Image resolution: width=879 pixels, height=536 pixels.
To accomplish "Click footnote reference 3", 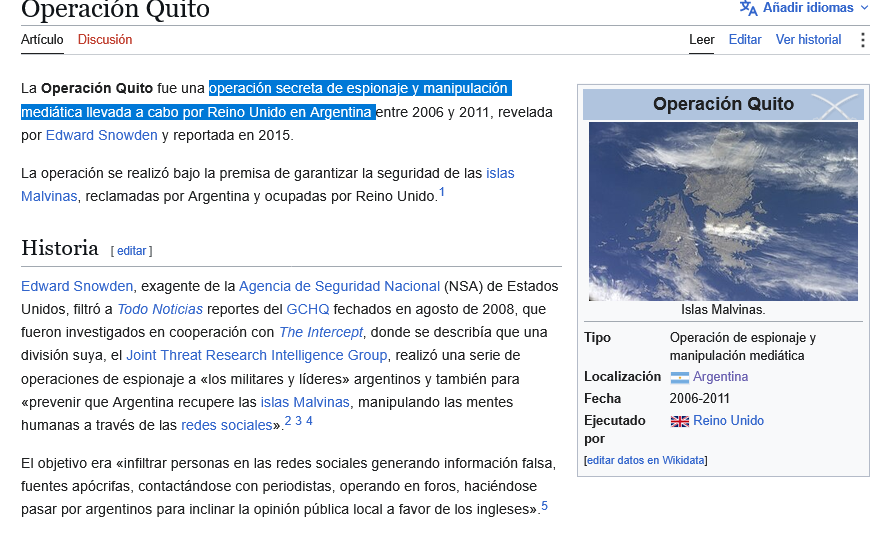I will coord(298,421).
